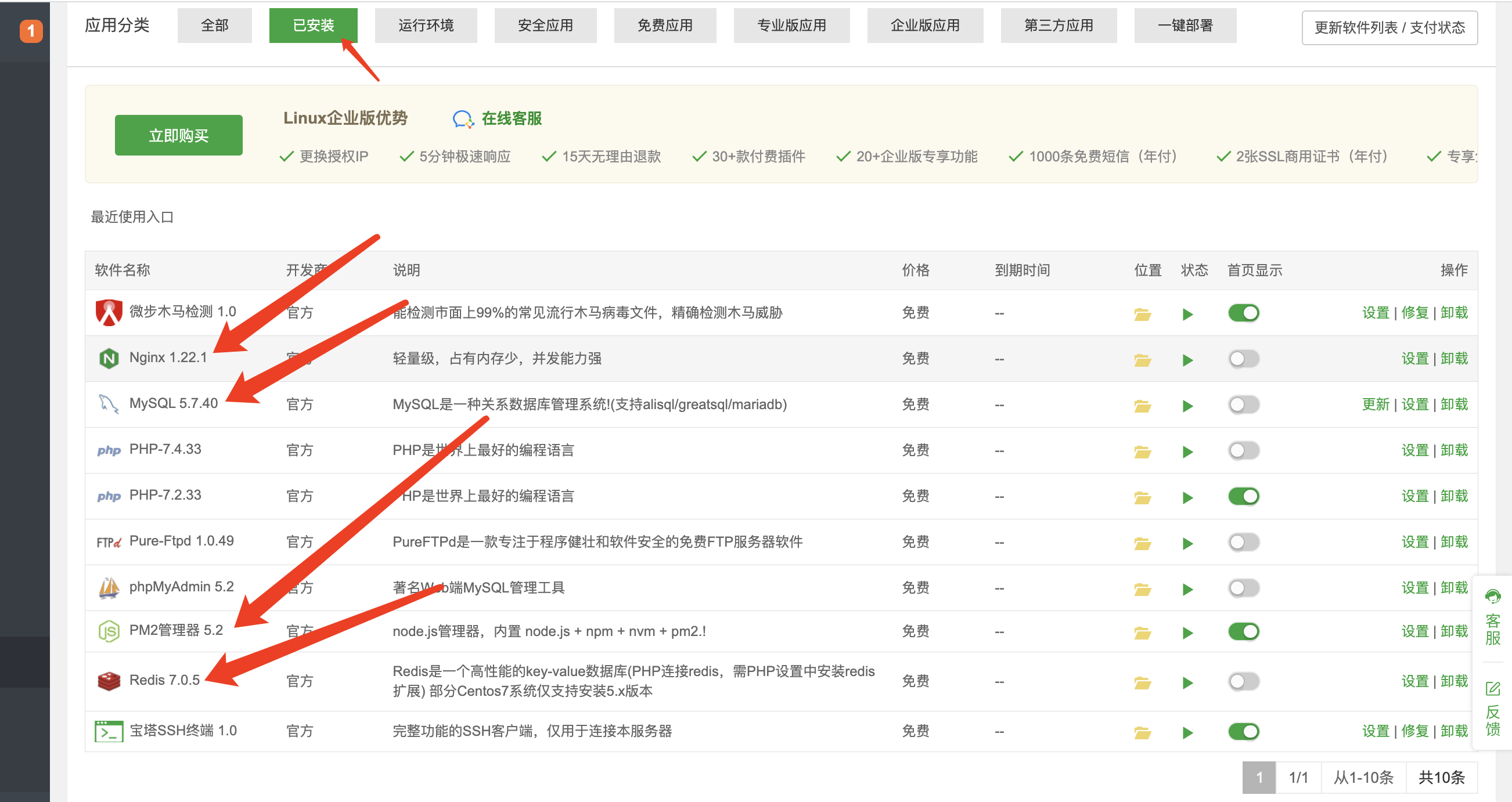1512x802 pixels.
Task: Click 卸载 for Redis 7.0.5
Action: click(1454, 681)
